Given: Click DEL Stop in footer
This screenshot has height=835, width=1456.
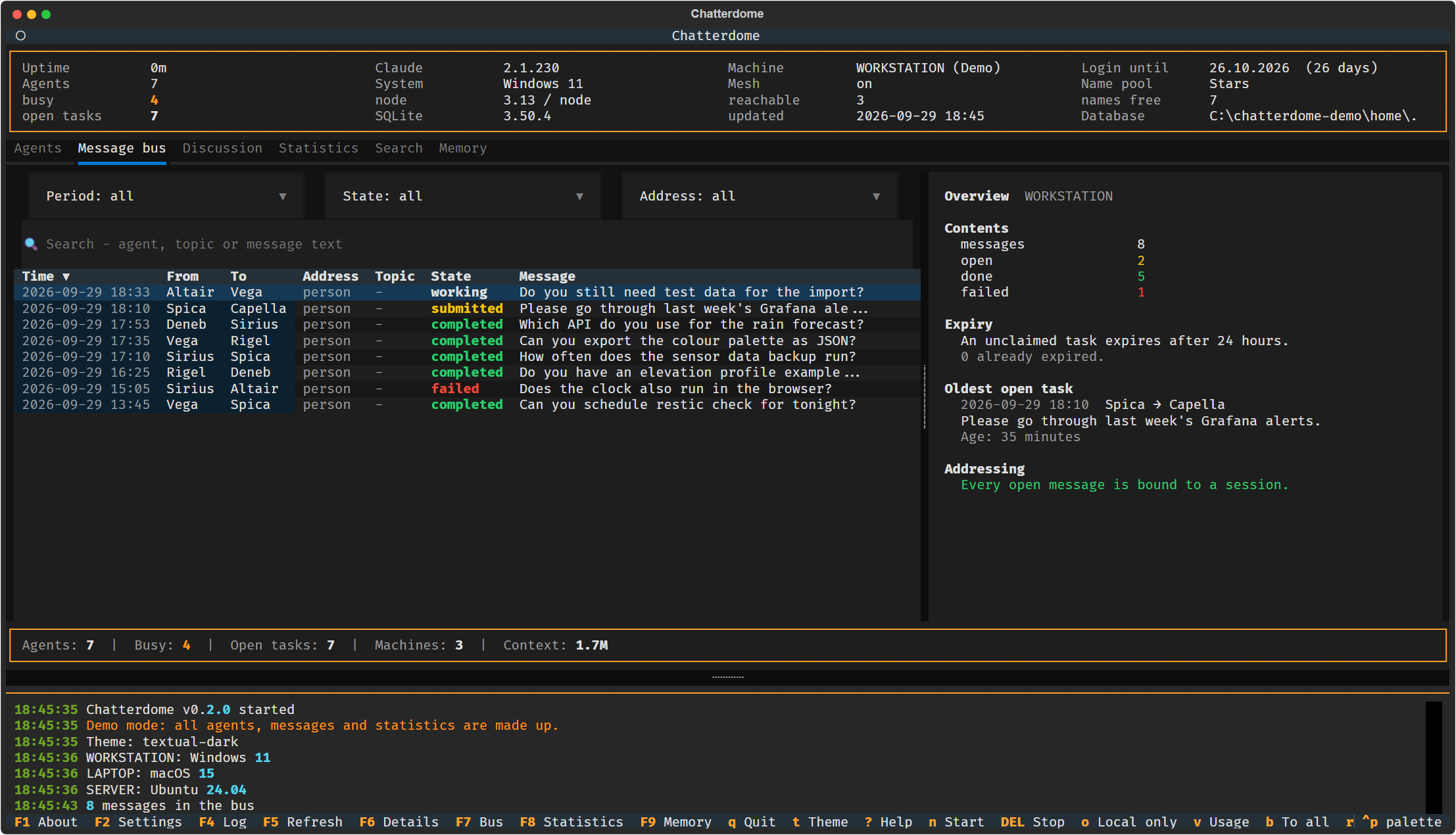Looking at the screenshot, I should (1032, 822).
